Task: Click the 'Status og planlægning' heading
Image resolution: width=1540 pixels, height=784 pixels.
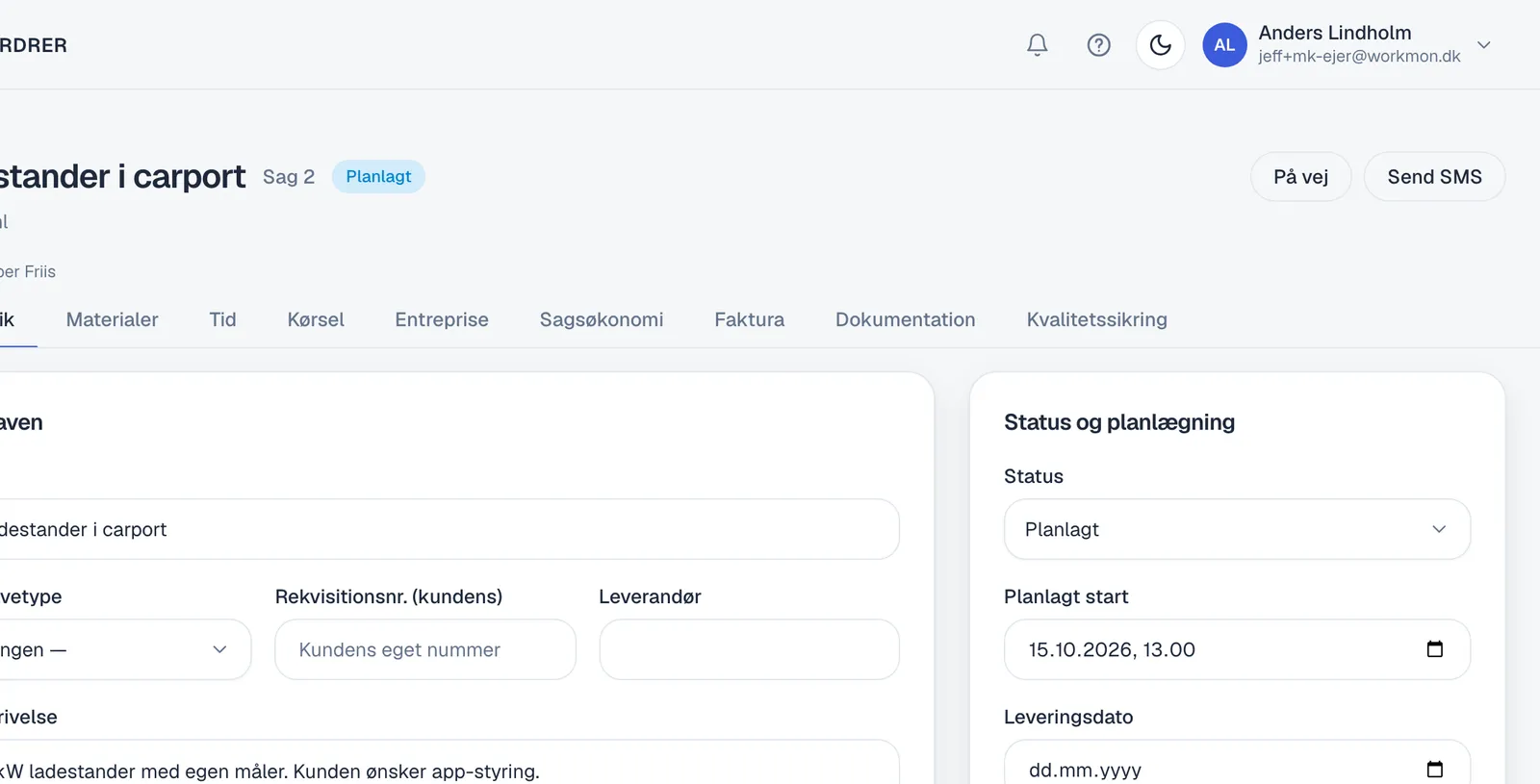Action: tap(1119, 422)
